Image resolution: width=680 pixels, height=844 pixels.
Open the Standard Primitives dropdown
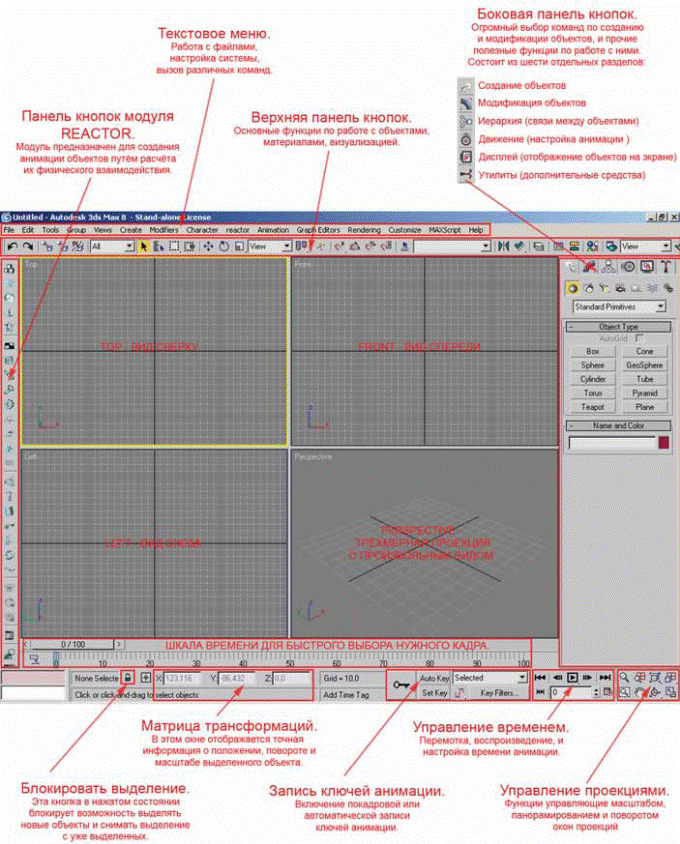pyautogui.click(x=618, y=307)
